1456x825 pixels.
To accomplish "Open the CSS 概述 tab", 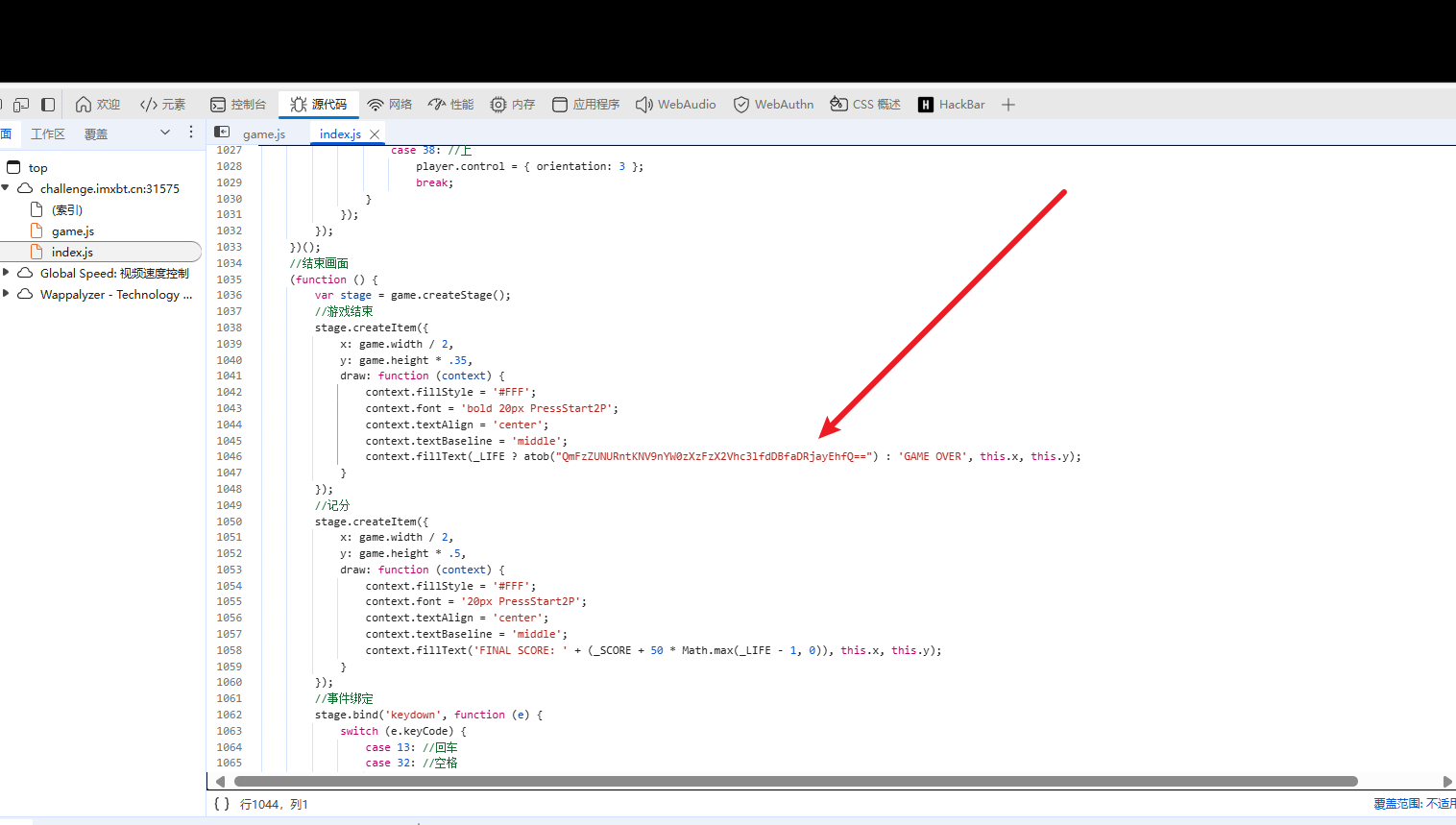I will click(x=865, y=105).
